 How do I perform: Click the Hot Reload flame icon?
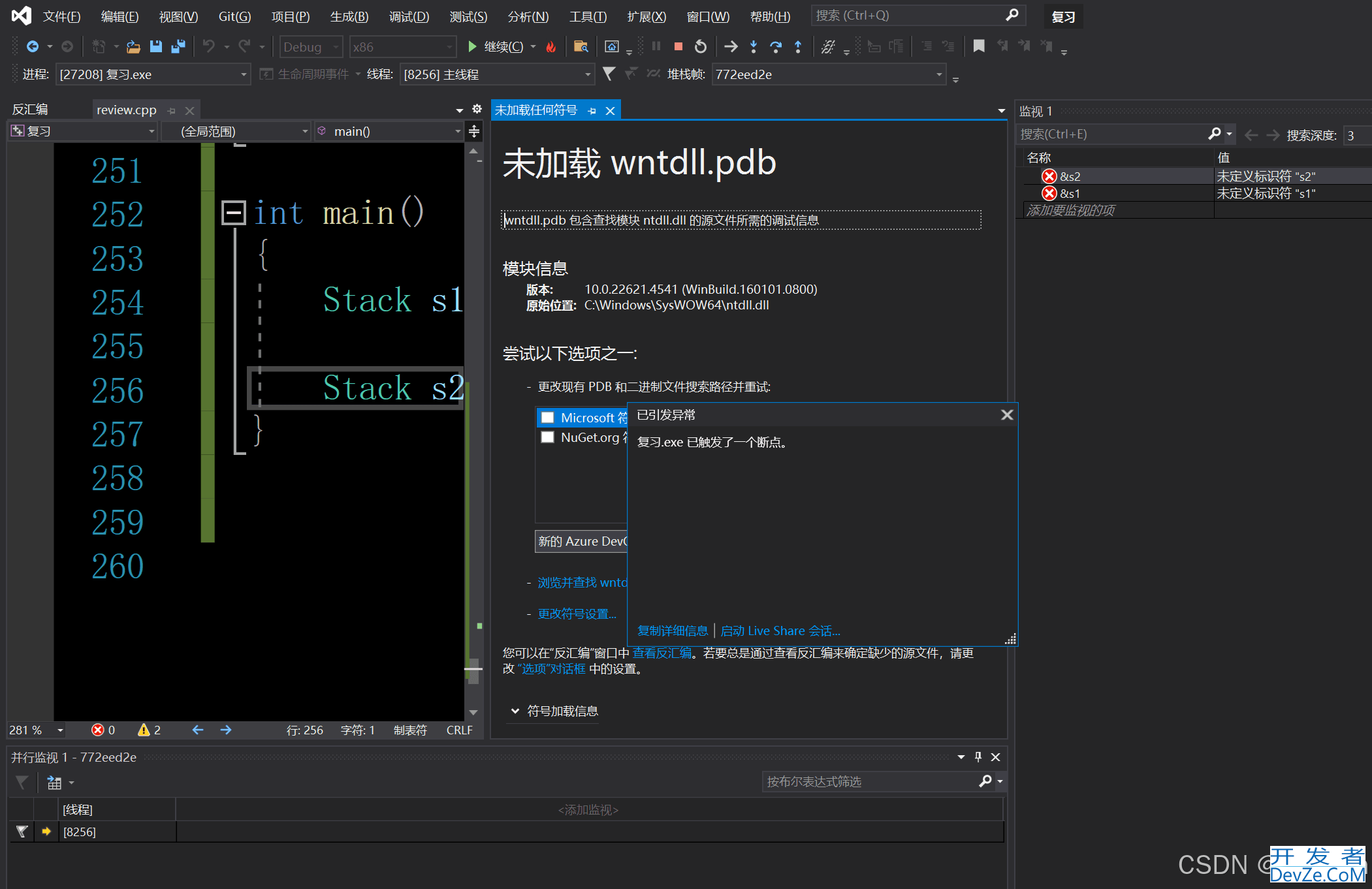click(551, 46)
